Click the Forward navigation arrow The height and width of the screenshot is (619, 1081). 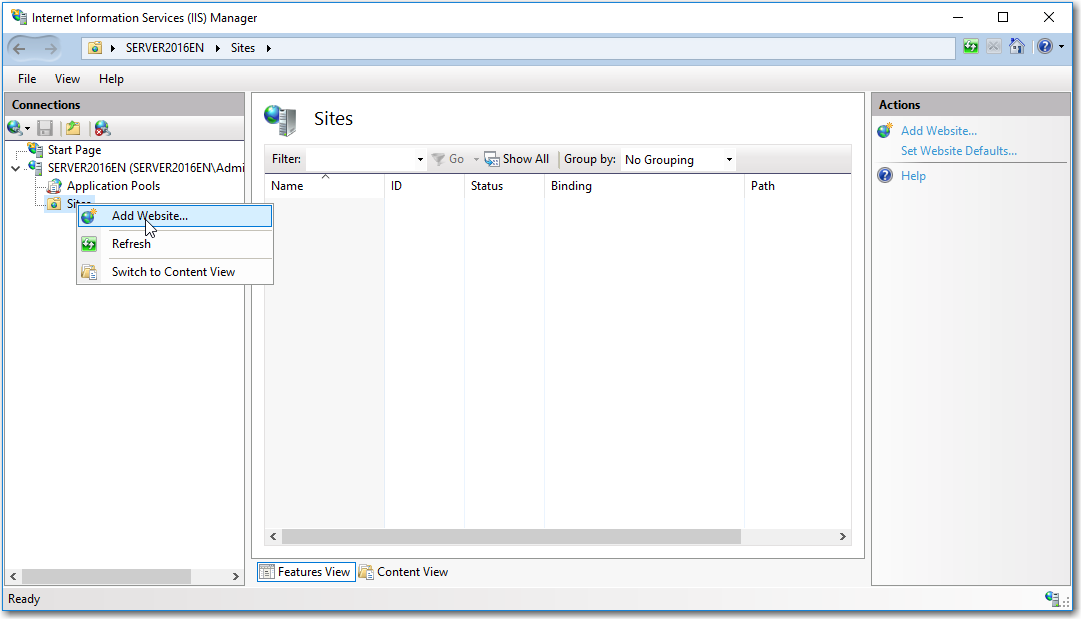click(x=50, y=48)
